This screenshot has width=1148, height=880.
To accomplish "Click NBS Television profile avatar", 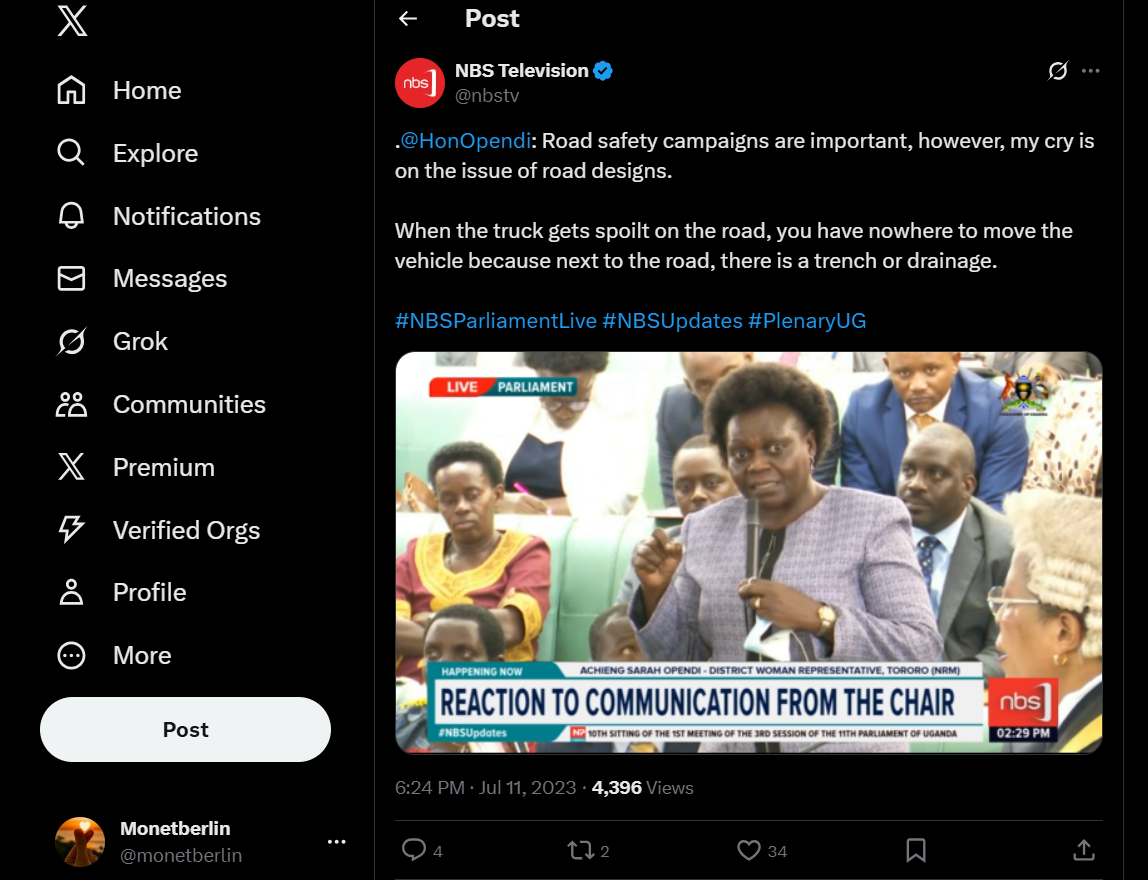I will click(x=420, y=82).
